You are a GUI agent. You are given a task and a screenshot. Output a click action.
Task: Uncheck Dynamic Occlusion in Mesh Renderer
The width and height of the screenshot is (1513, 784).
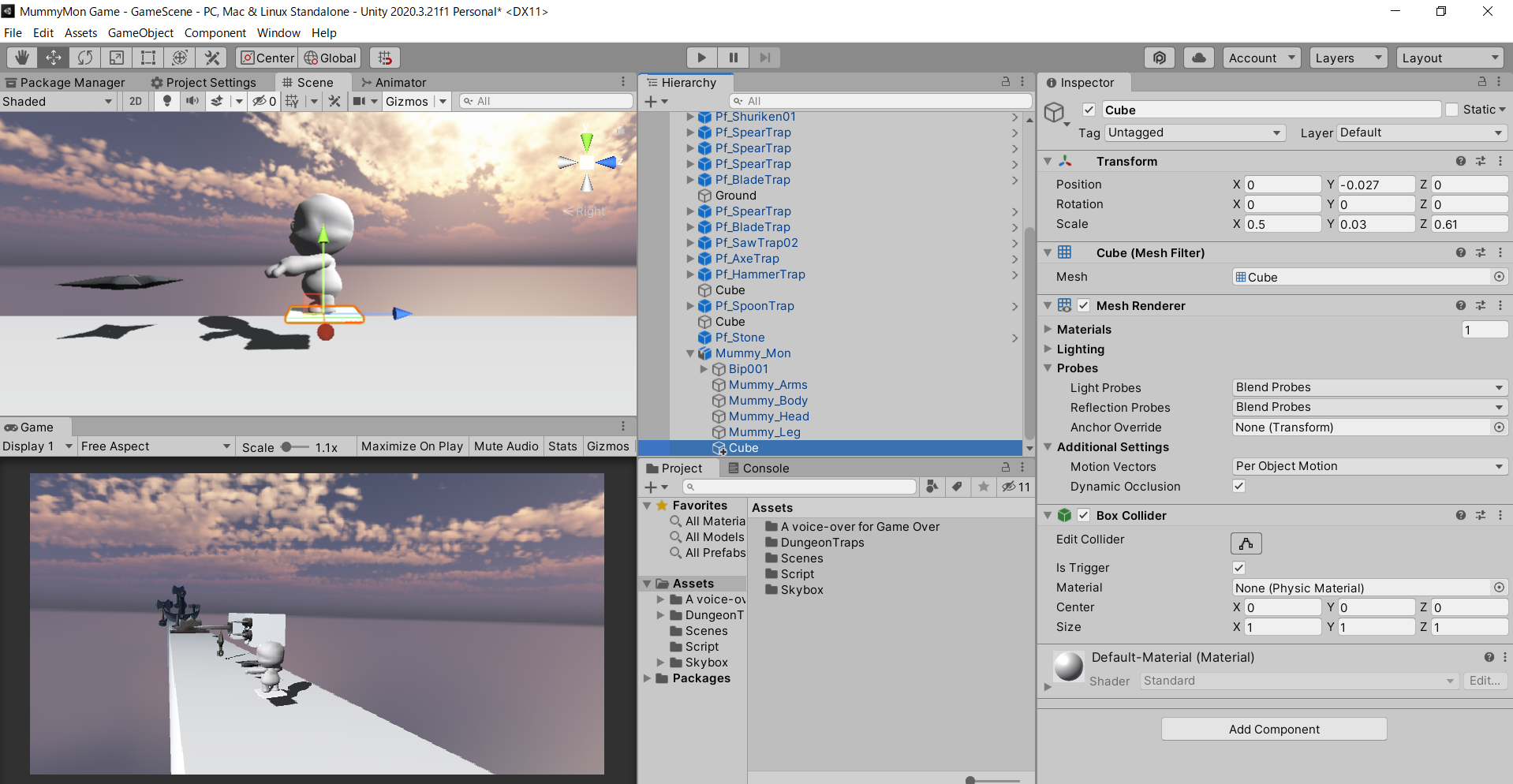1238,486
